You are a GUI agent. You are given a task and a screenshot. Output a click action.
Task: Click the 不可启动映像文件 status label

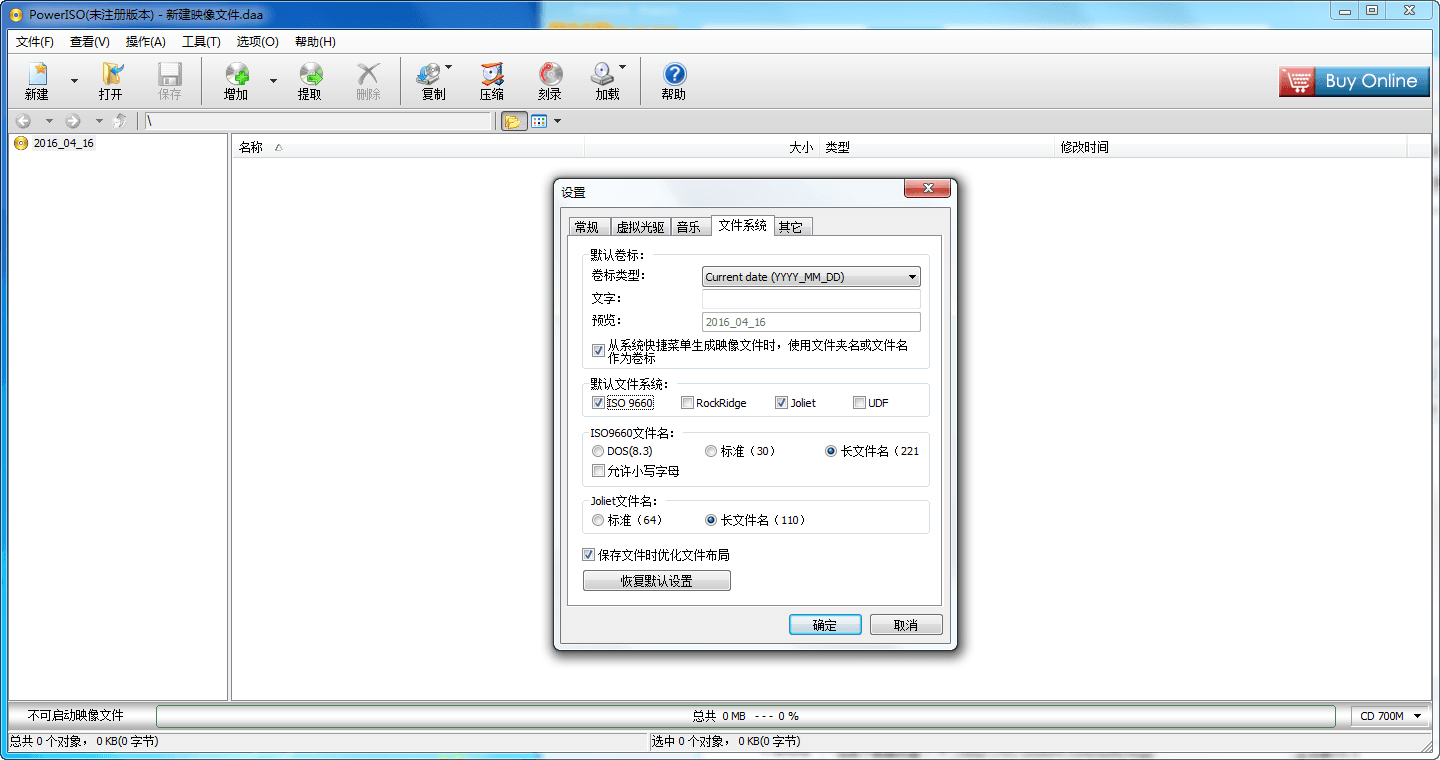76,716
